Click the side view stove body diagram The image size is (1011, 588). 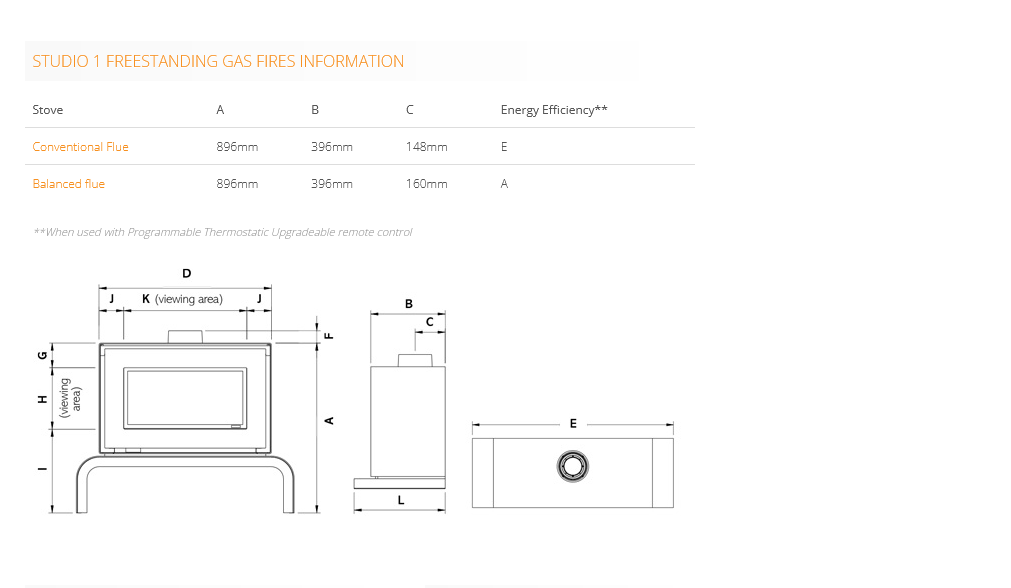pos(407,420)
